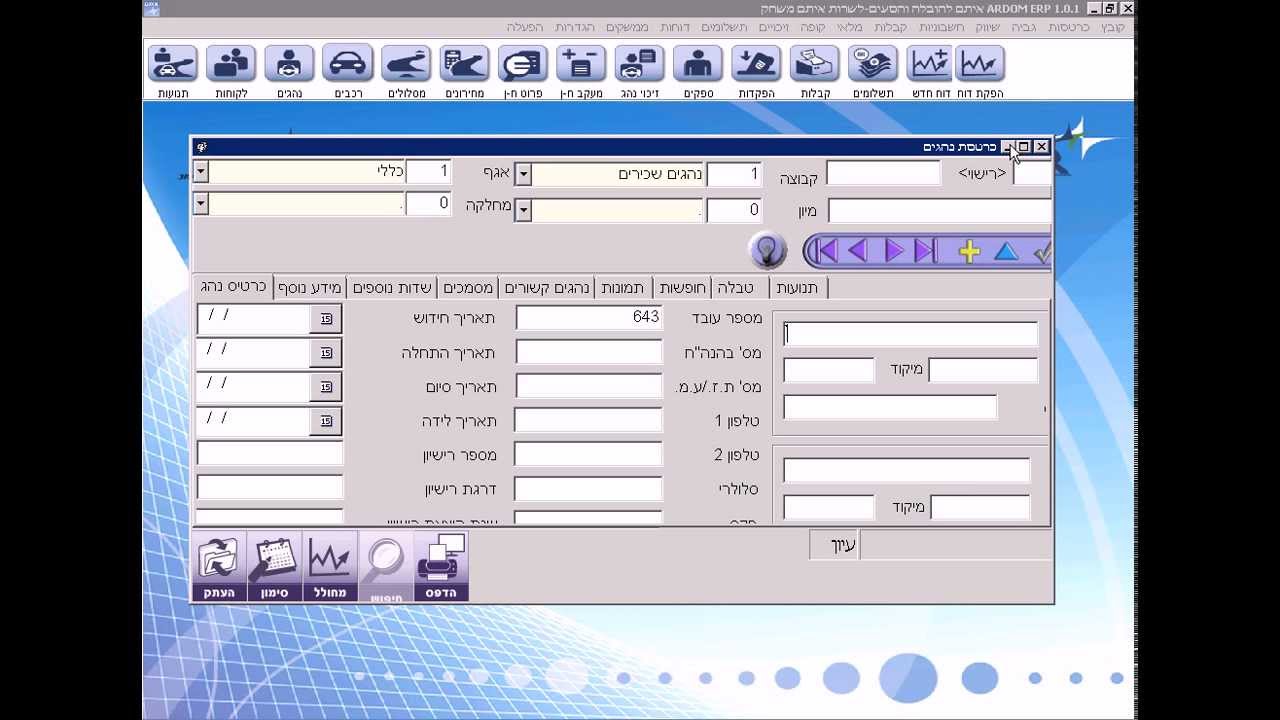Select the כרטיס נהג tab
Image resolution: width=1280 pixels, height=720 pixels.
233,286
